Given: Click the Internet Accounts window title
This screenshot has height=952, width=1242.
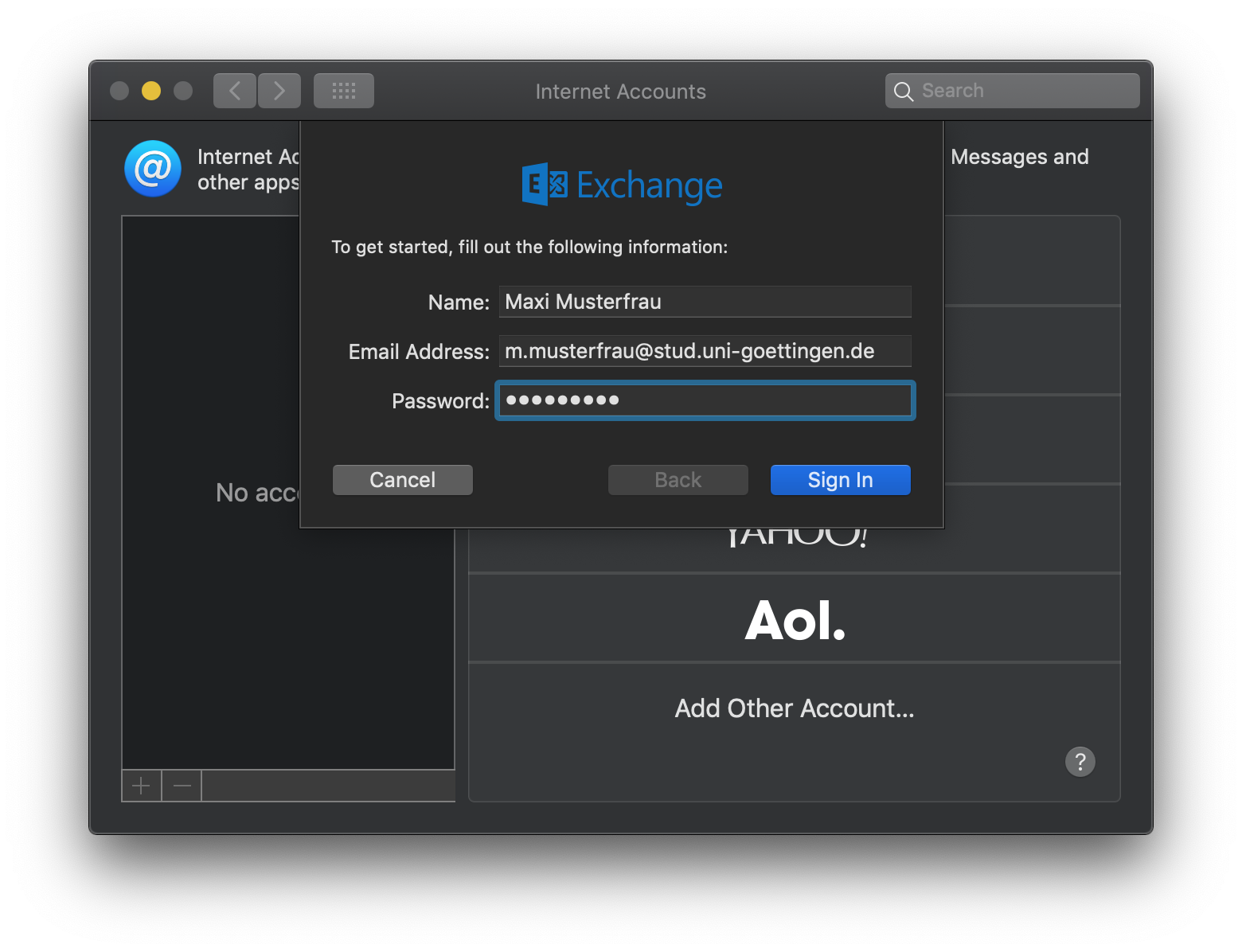Looking at the screenshot, I should click(621, 92).
